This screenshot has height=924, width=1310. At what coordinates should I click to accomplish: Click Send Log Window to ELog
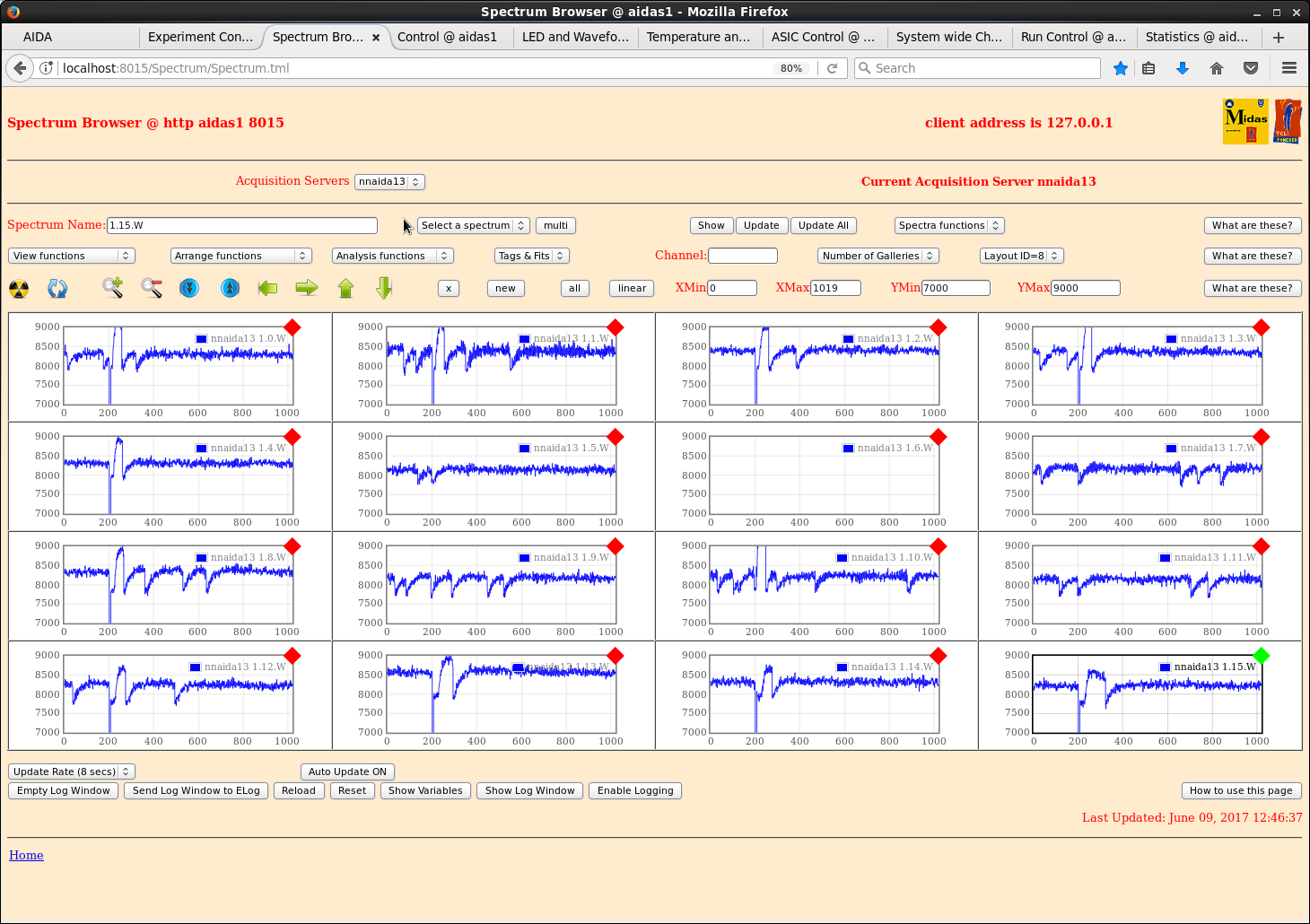[x=196, y=790]
